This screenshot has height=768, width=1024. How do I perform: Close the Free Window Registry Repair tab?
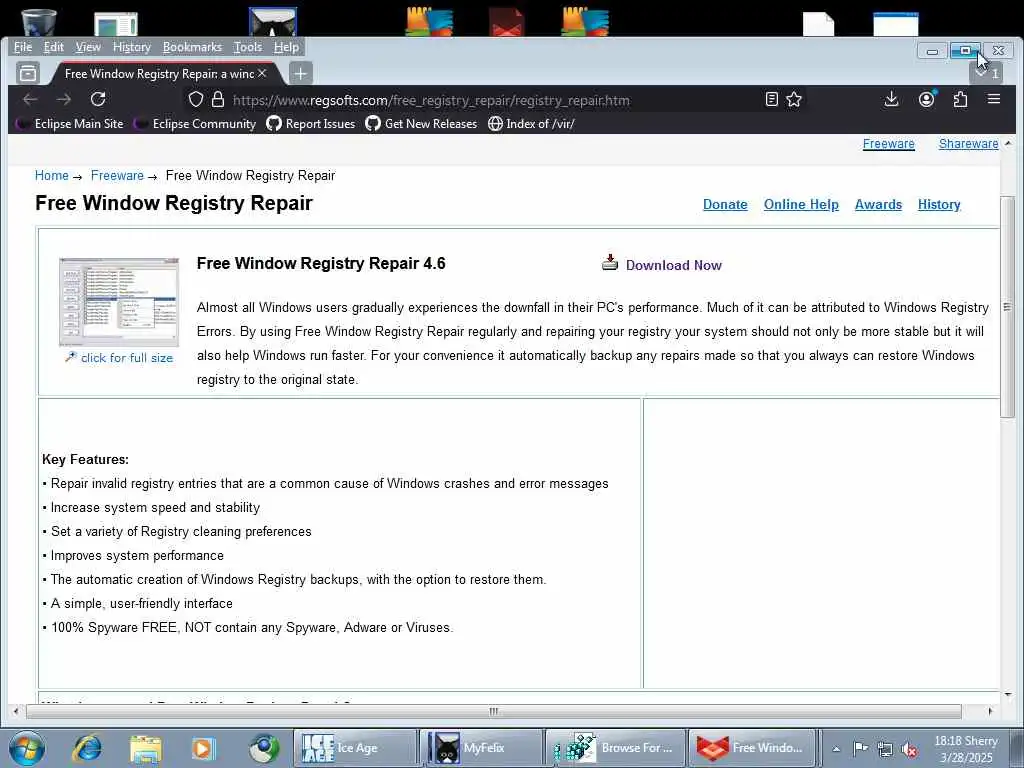coord(263,73)
